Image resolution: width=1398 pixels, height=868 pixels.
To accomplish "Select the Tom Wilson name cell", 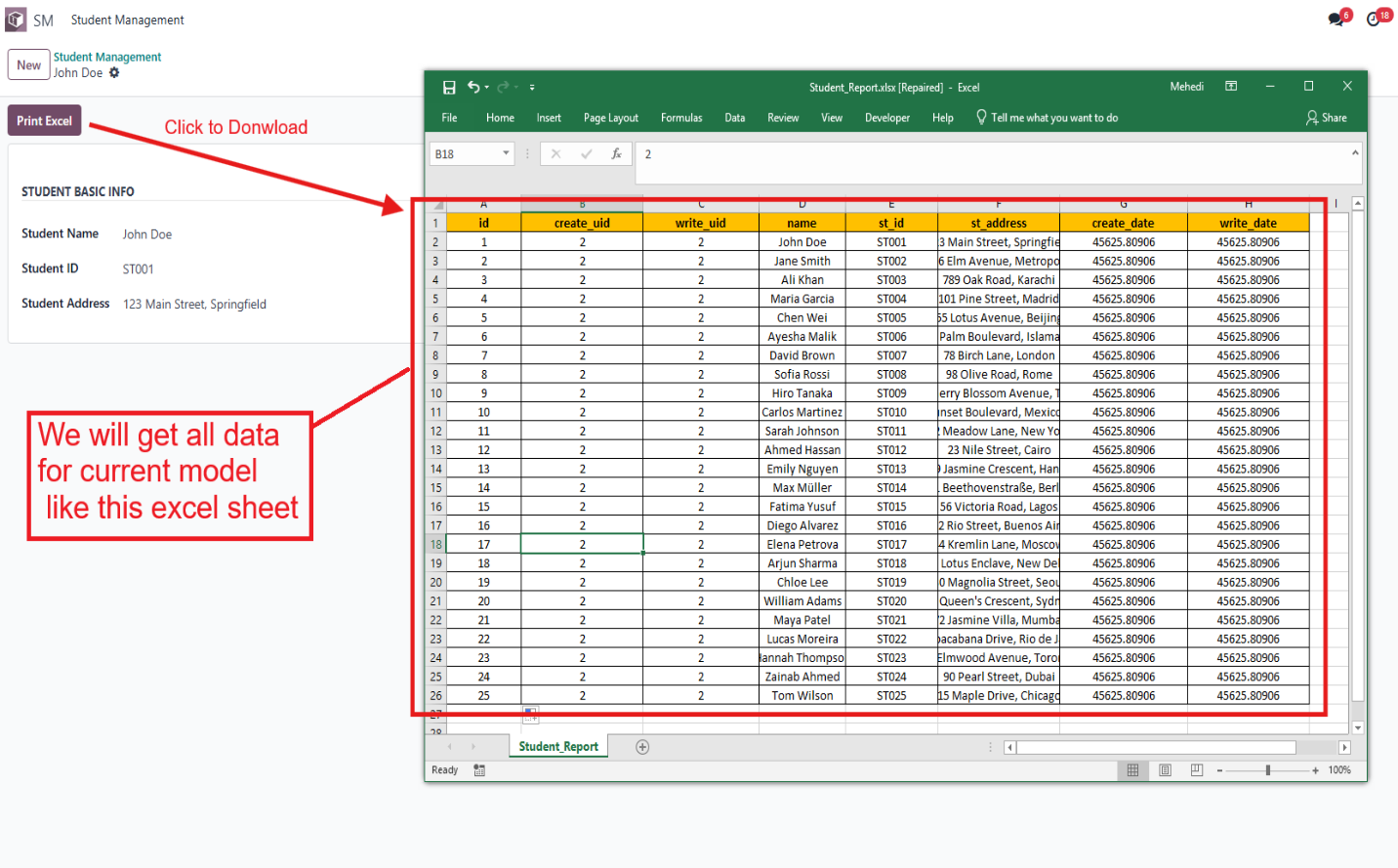I will pyautogui.click(x=802, y=696).
